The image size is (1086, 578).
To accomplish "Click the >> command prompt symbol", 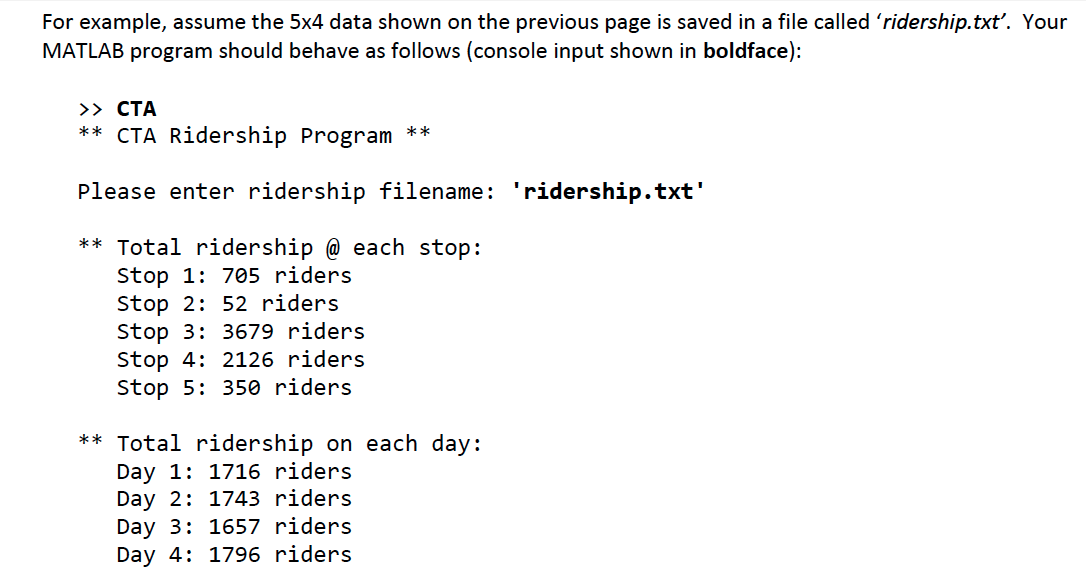I will tap(90, 109).
